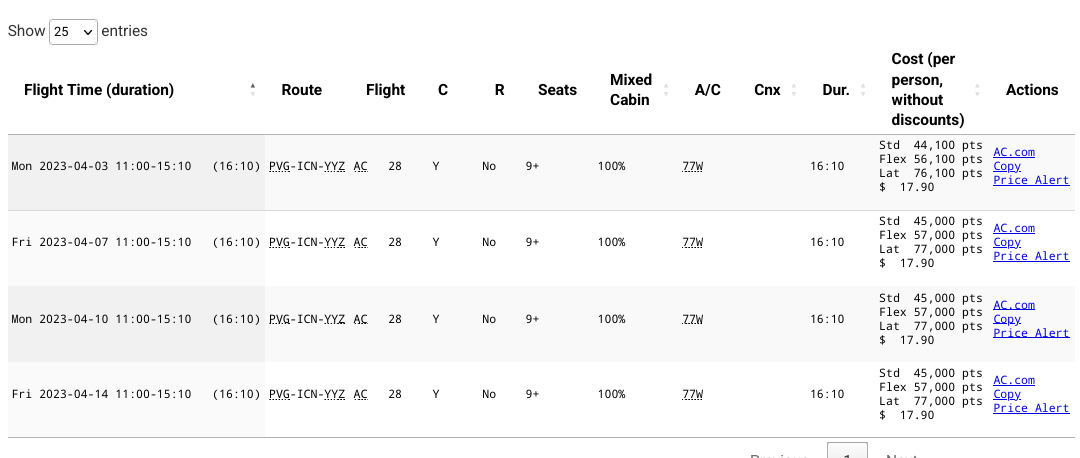Sort by Cnx column arrows

pyautogui.click(x=793, y=90)
